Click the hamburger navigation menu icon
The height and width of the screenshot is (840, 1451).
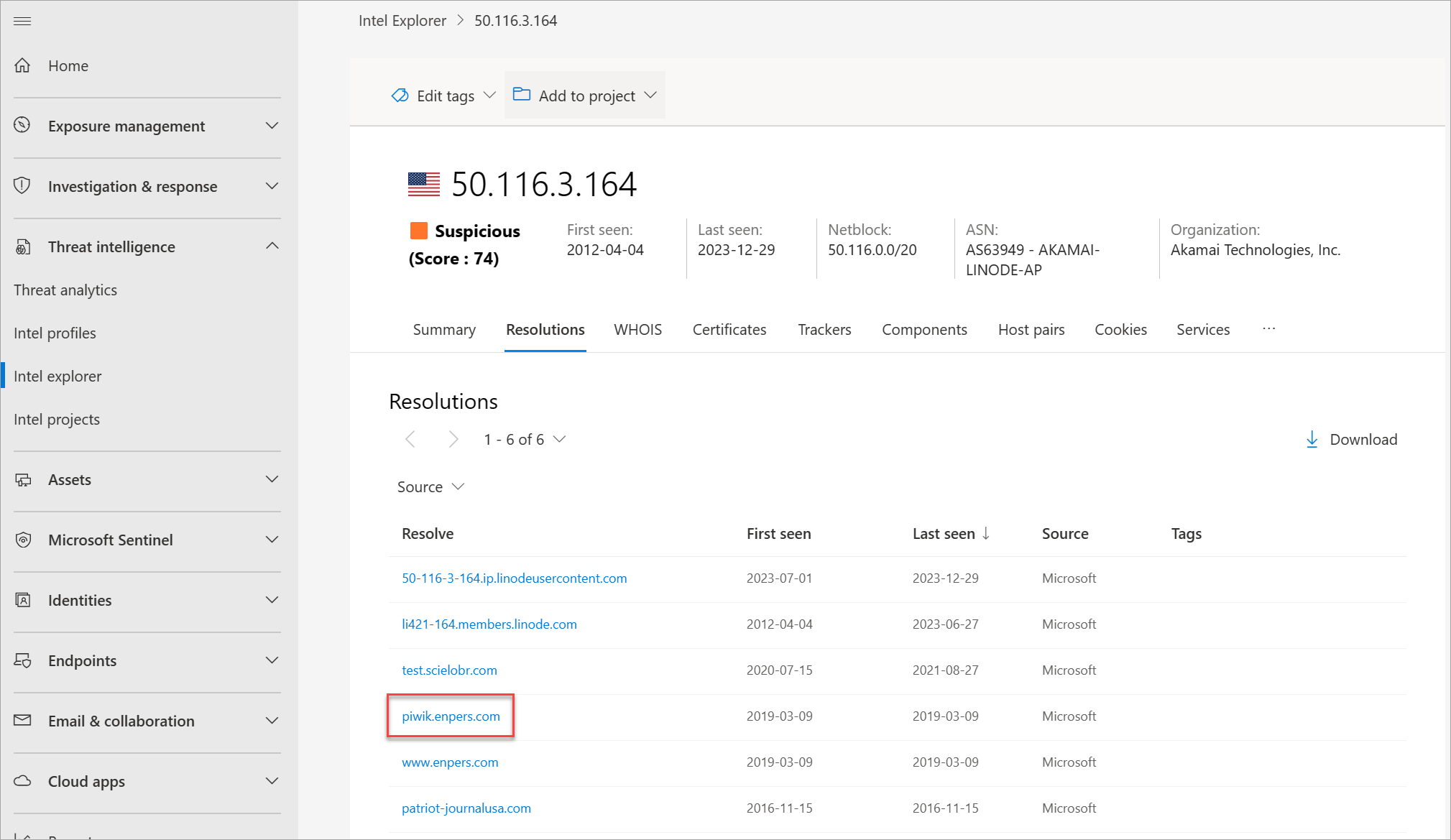[22, 21]
